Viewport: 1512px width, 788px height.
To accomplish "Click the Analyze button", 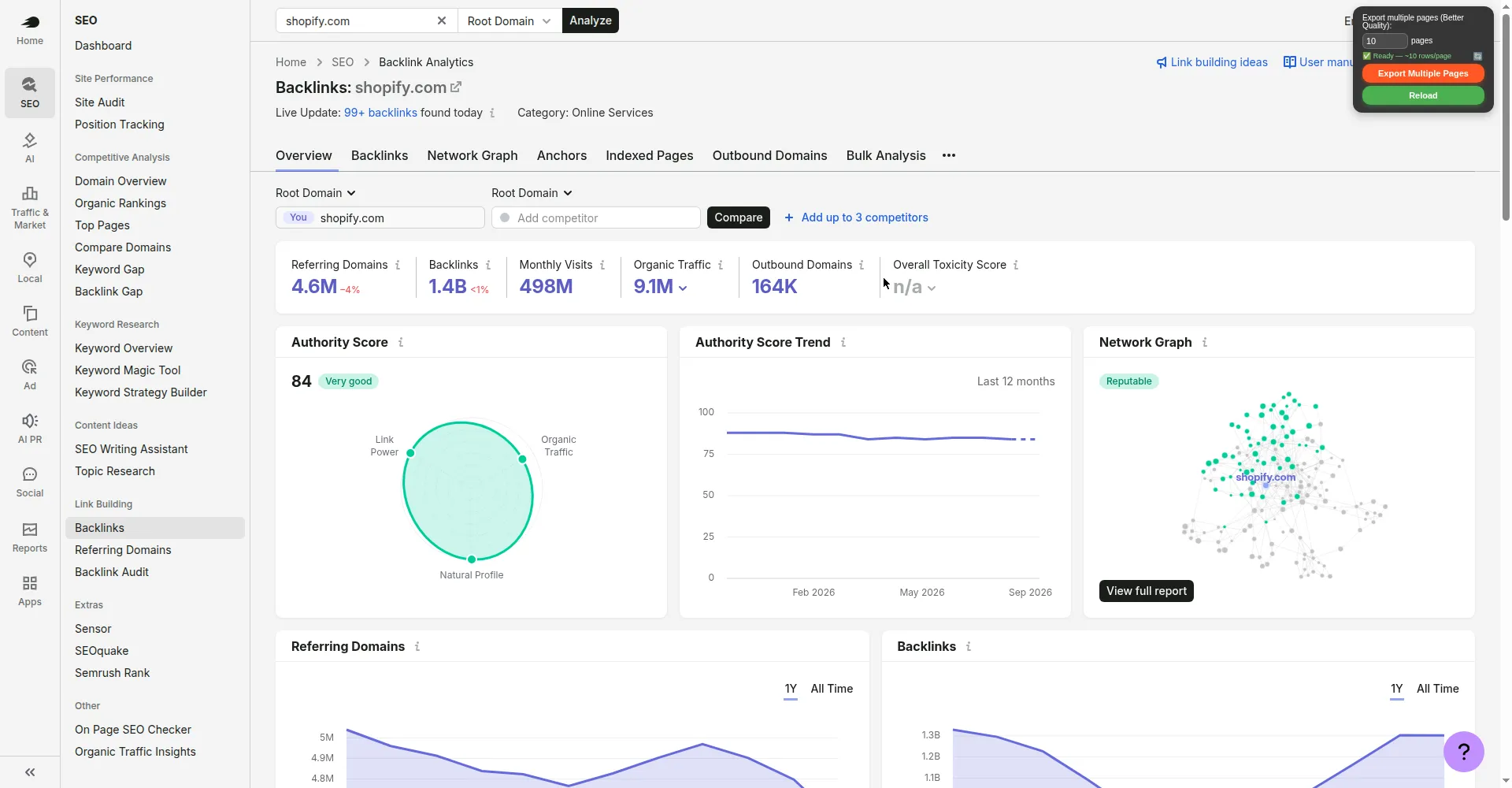I will point(591,20).
